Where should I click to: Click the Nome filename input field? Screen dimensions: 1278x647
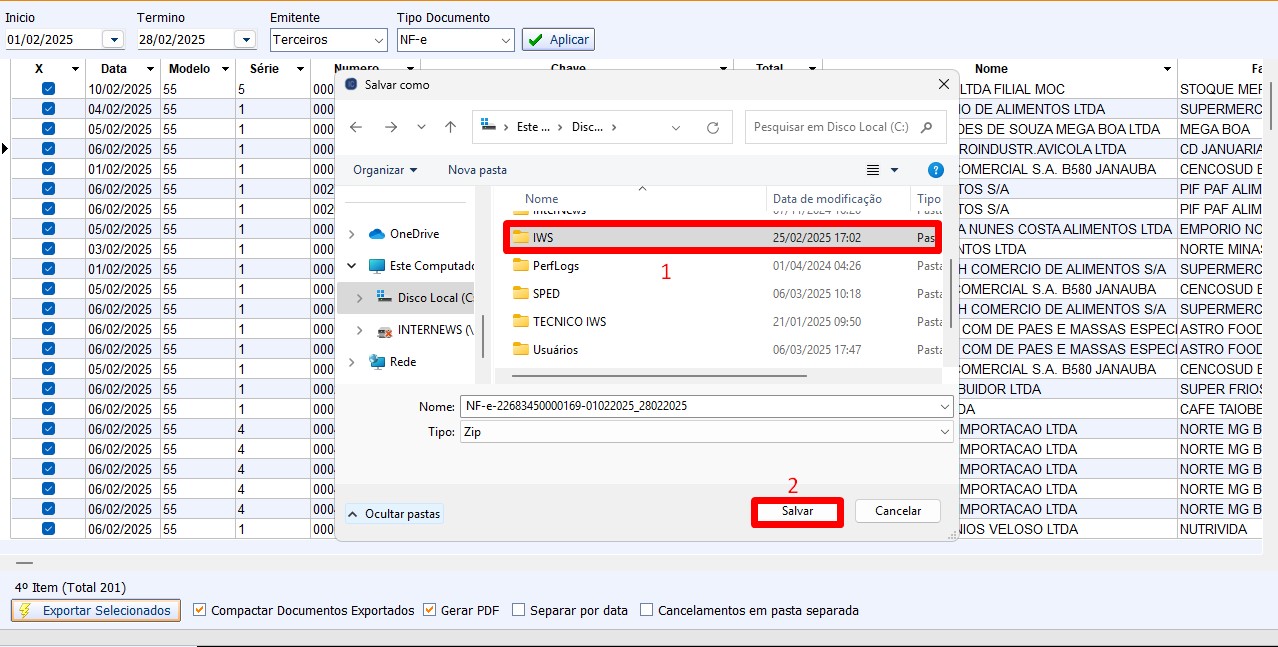point(700,407)
